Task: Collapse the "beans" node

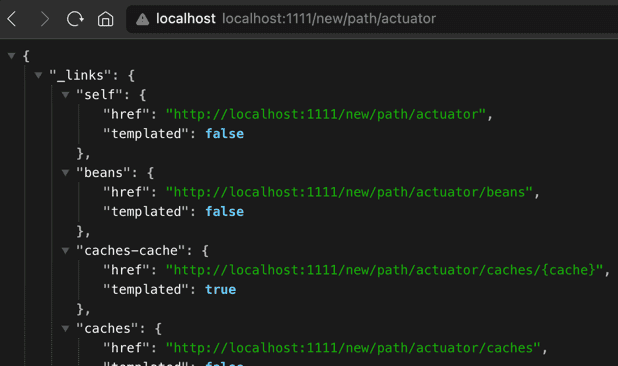Action: point(65,173)
